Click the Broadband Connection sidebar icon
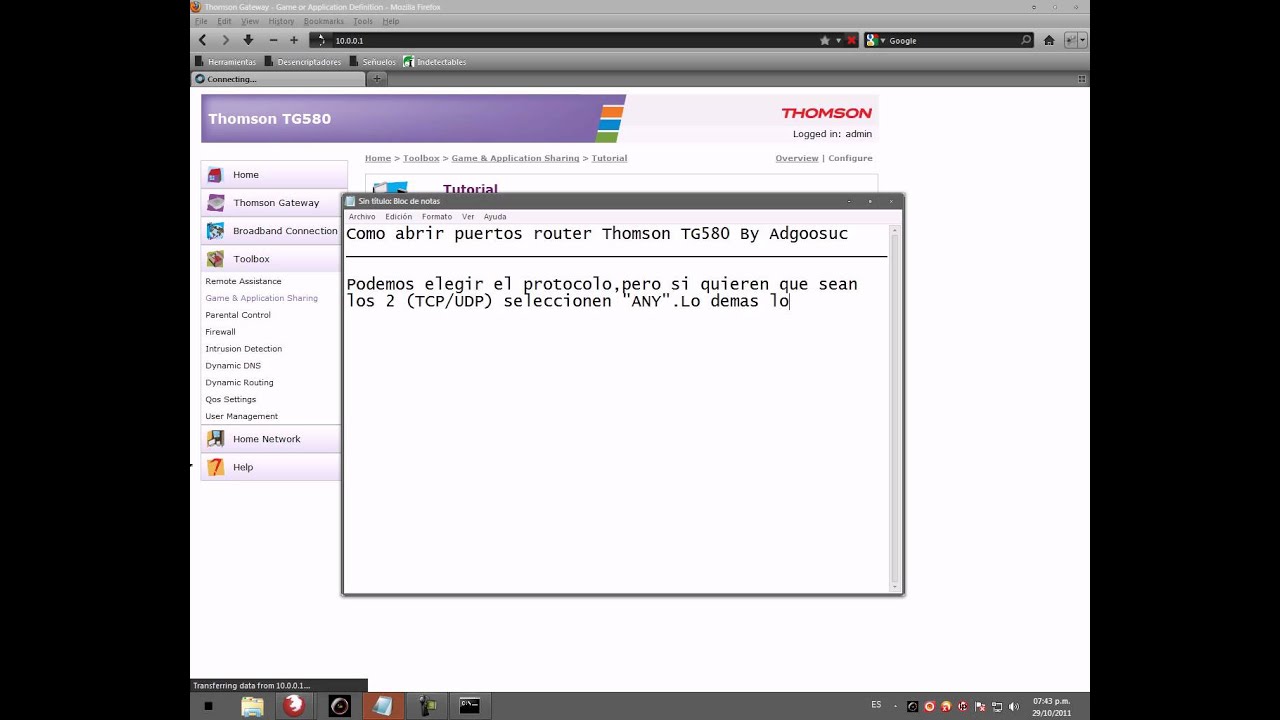 pyautogui.click(x=215, y=231)
